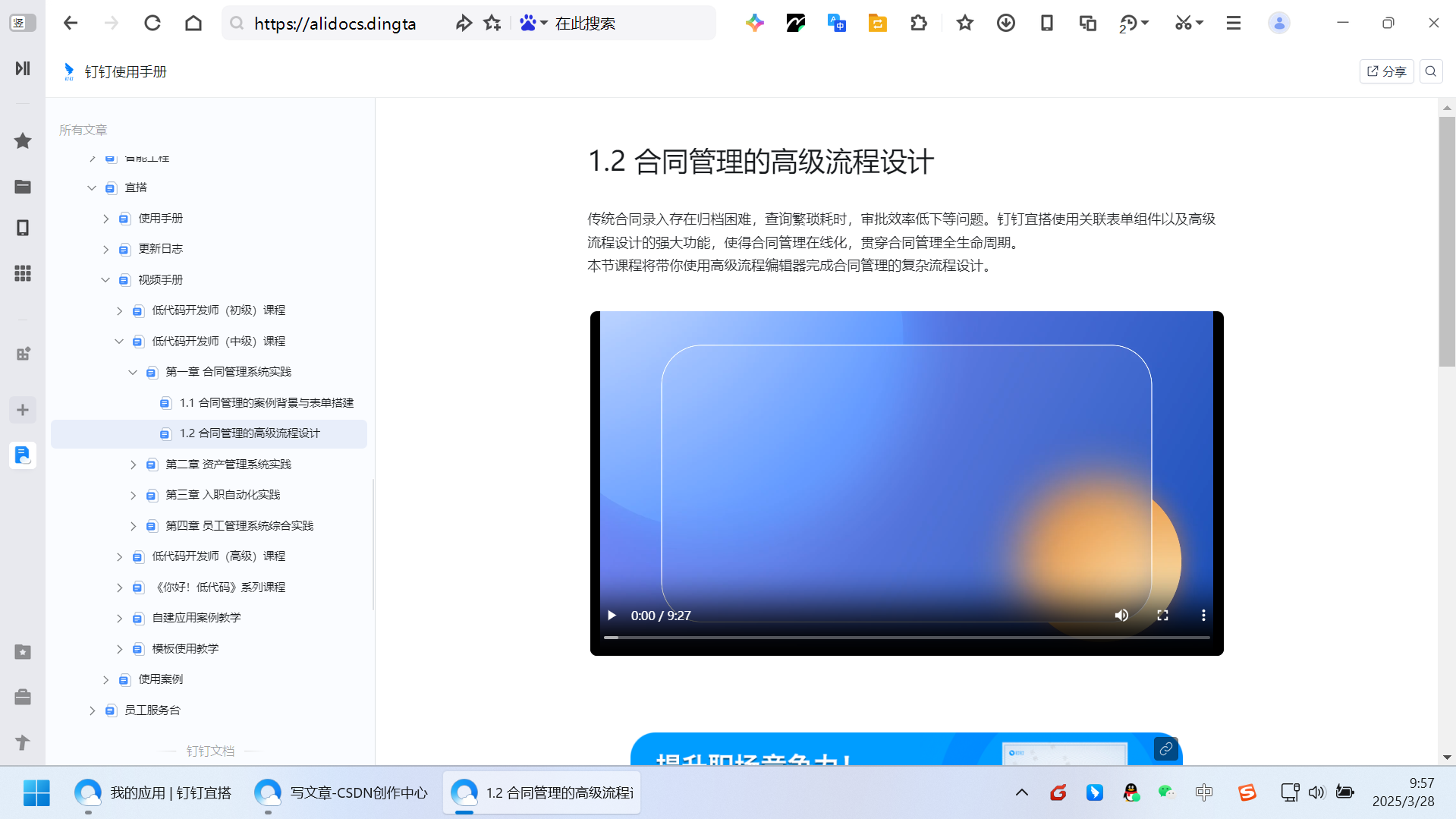Collapse the 视频手册 tree node
Viewport: 1456px width, 819px height.
coord(105,280)
